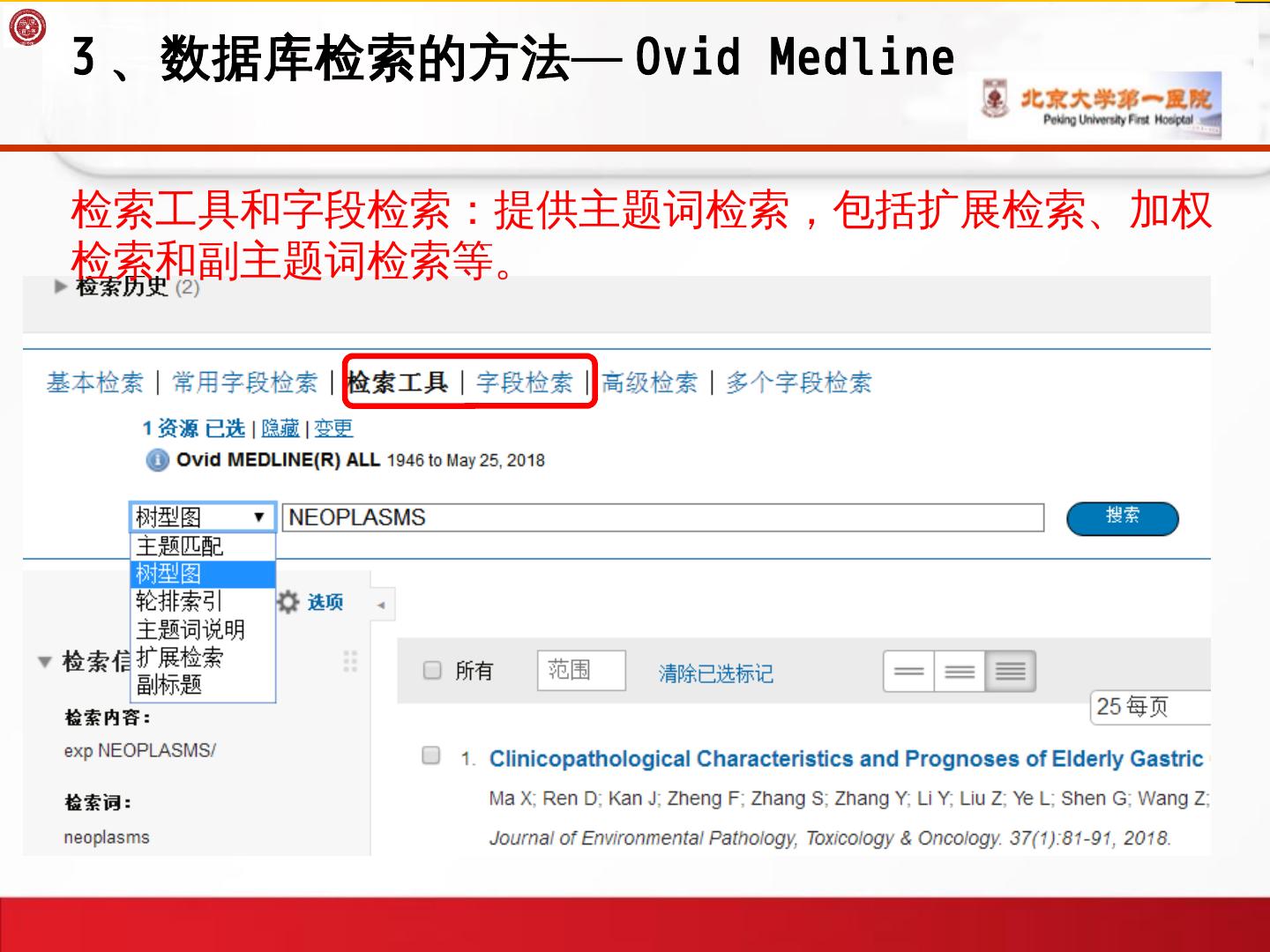Choose 轮排索引 from the dropdown list
This screenshot has width=1270, height=952.
(x=203, y=601)
